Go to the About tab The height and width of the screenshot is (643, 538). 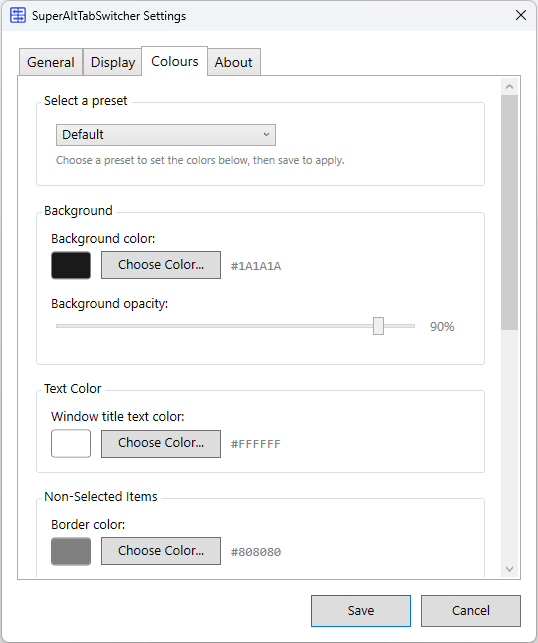click(x=233, y=62)
